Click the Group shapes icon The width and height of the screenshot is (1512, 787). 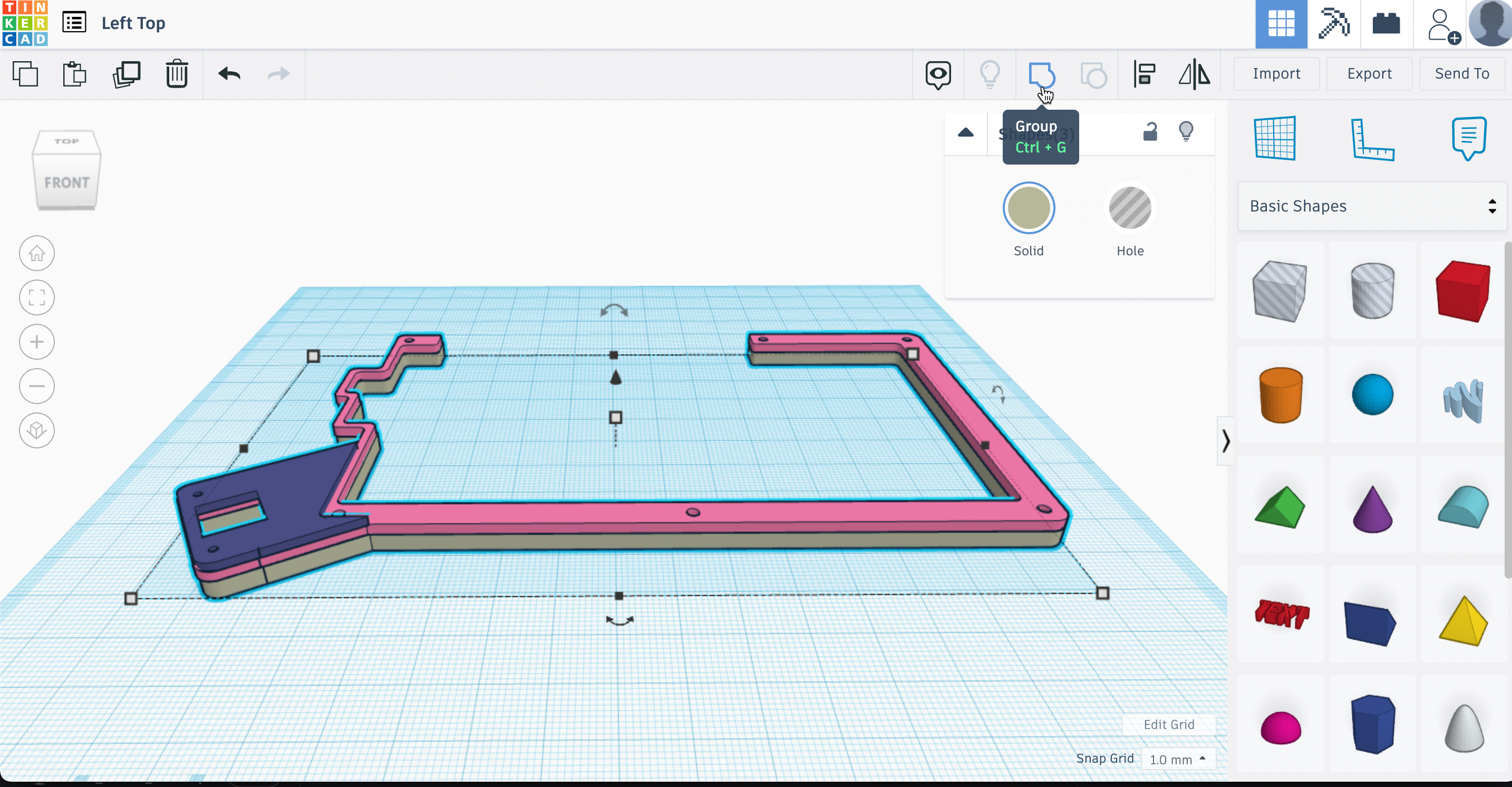1041,74
